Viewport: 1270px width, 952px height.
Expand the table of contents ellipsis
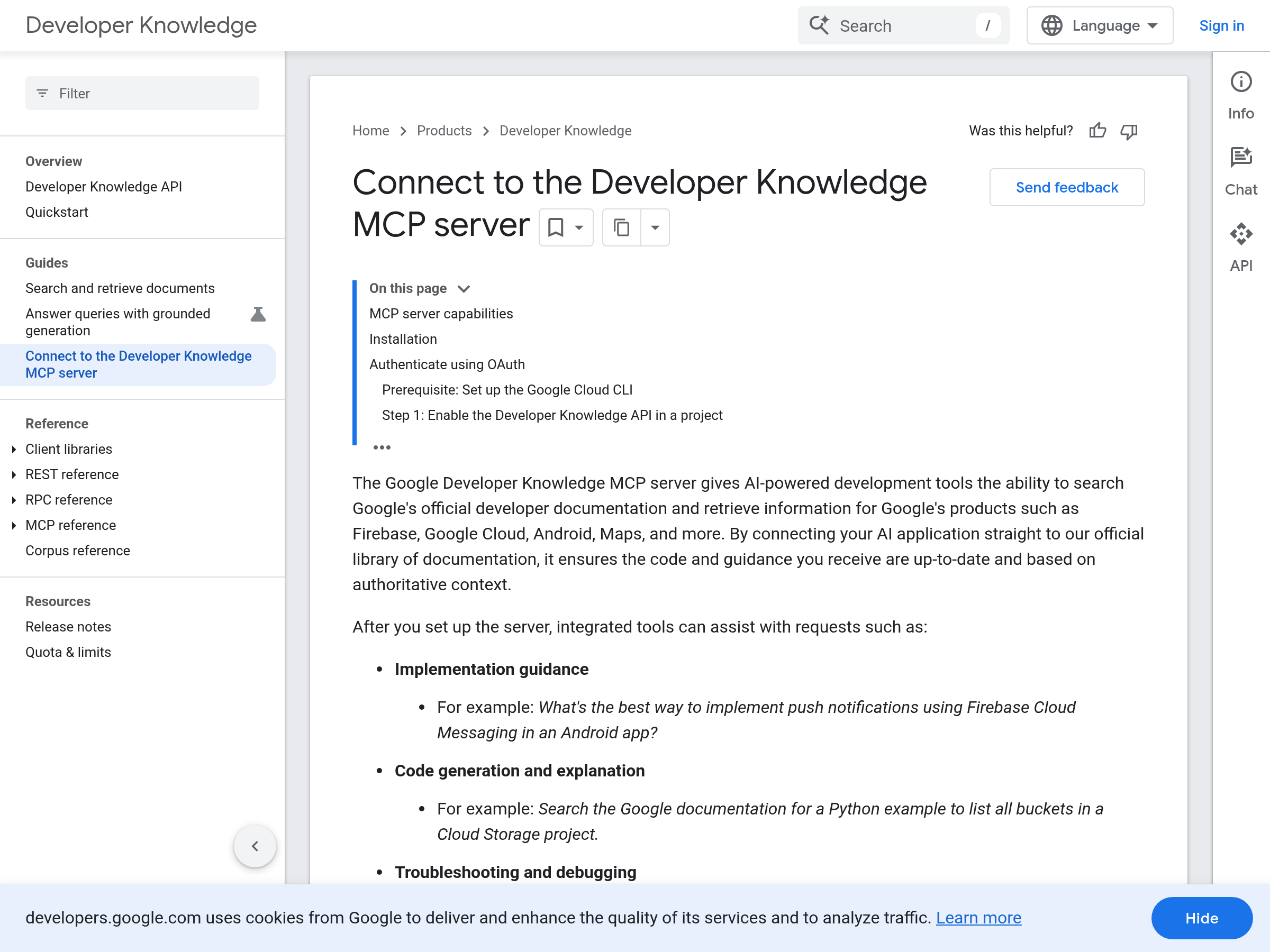click(x=382, y=447)
